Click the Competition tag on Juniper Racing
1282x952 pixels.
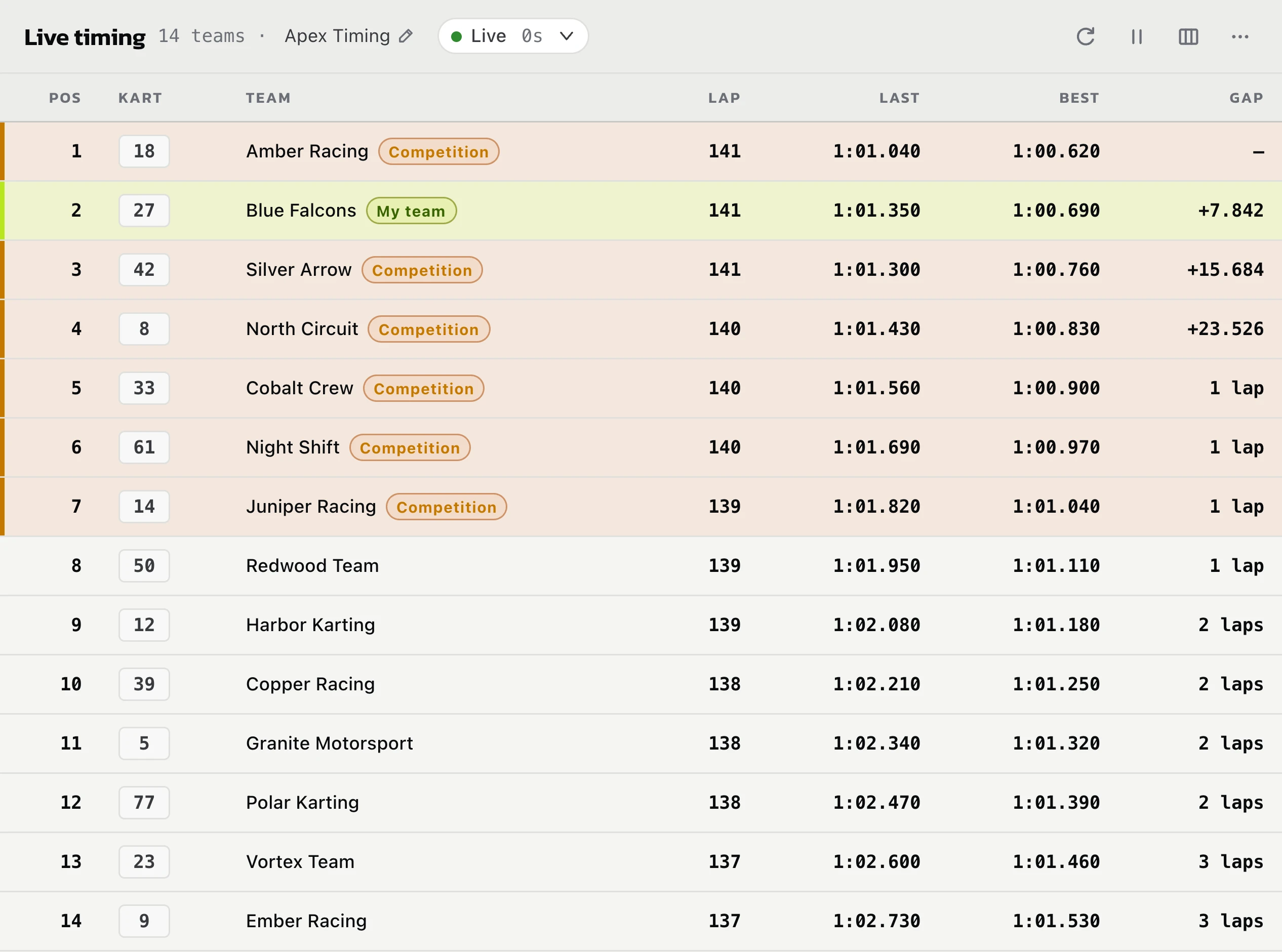click(446, 507)
